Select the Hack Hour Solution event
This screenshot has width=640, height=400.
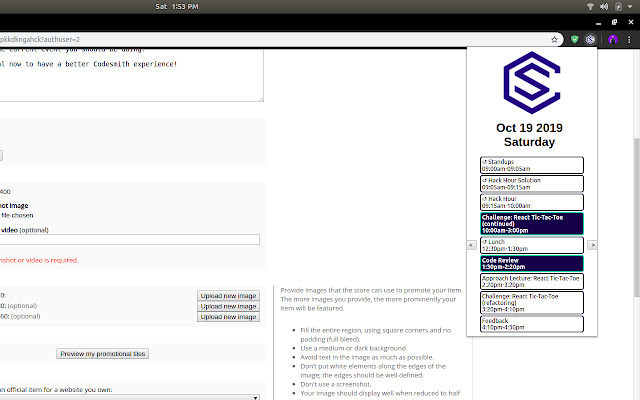point(532,184)
